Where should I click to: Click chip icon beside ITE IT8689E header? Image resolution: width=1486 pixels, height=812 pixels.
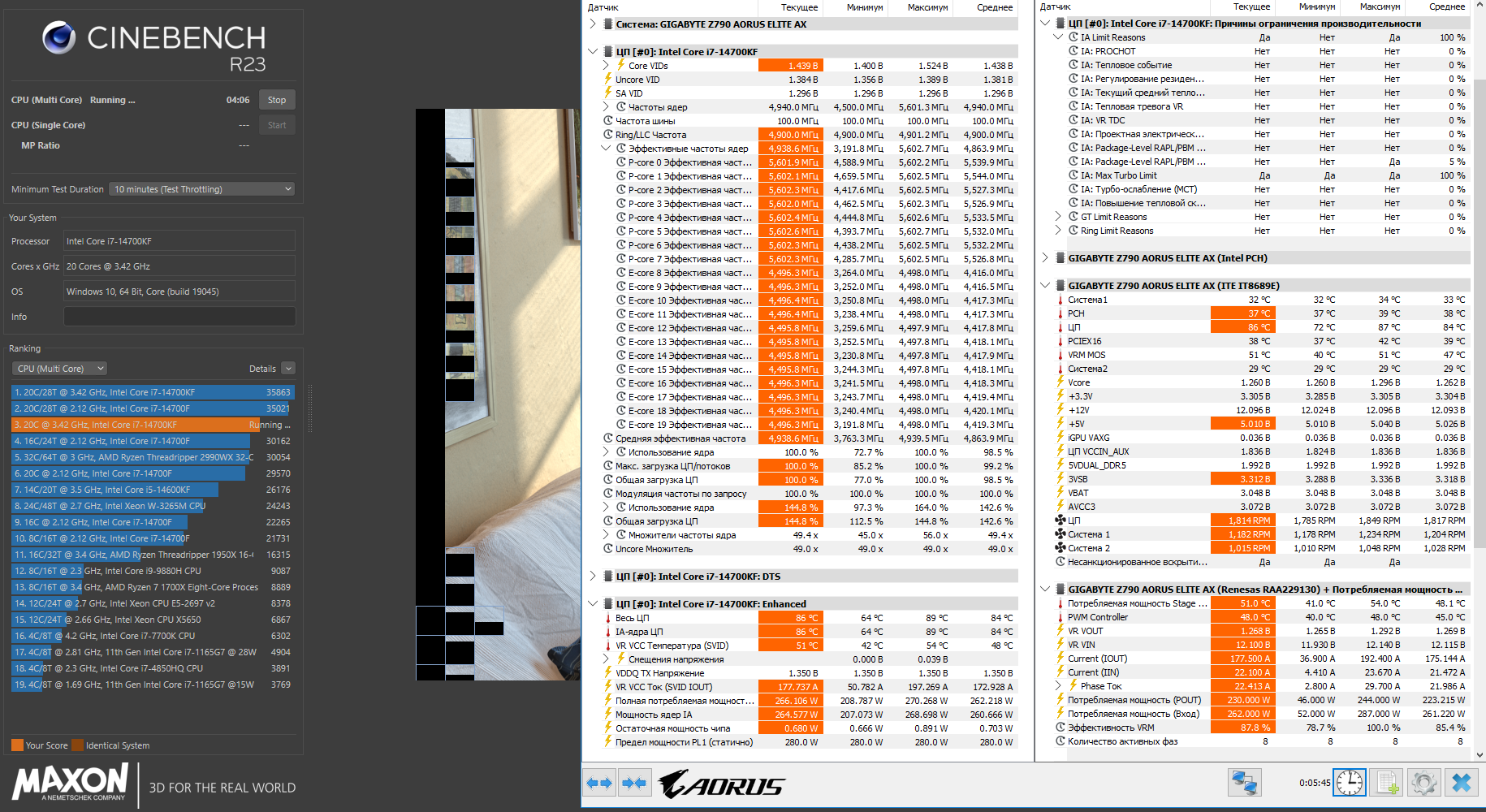(x=1060, y=286)
